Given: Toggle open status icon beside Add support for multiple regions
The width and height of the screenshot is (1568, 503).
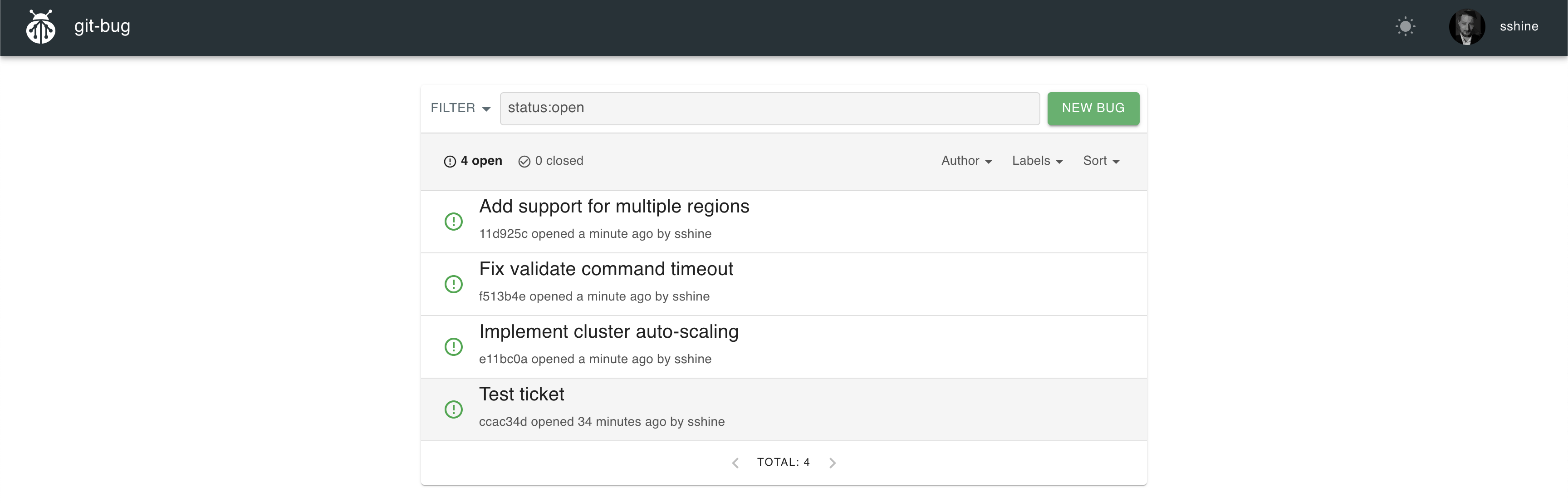Looking at the screenshot, I should [x=454, y=221].
